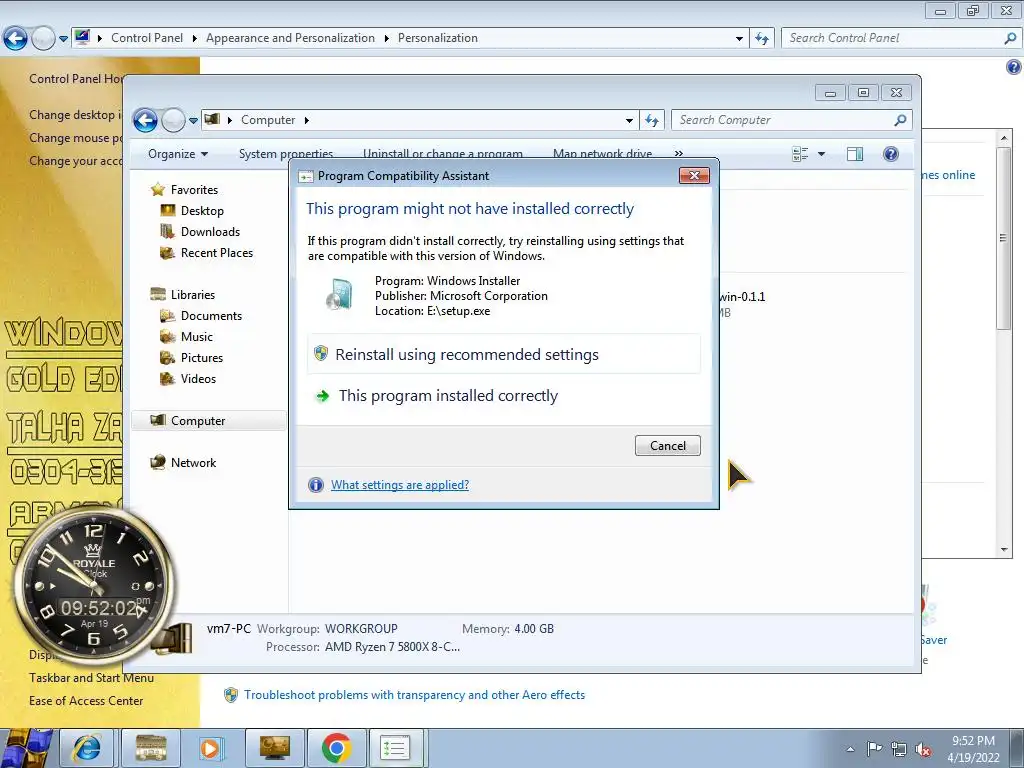Troubleshoot transparency and Aero effects link

(x=414, y=695)
